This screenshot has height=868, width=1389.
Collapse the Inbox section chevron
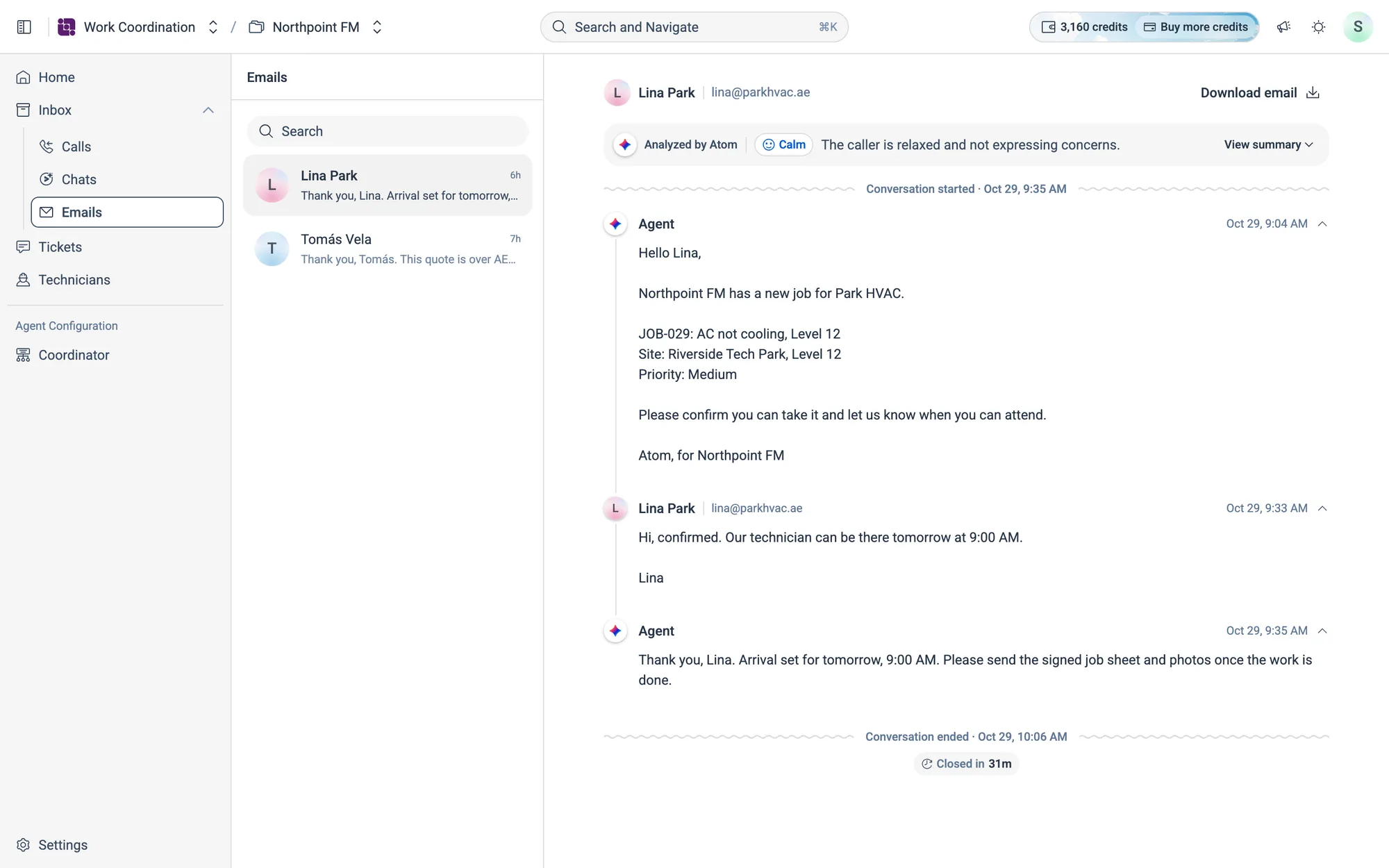point(208,110)
